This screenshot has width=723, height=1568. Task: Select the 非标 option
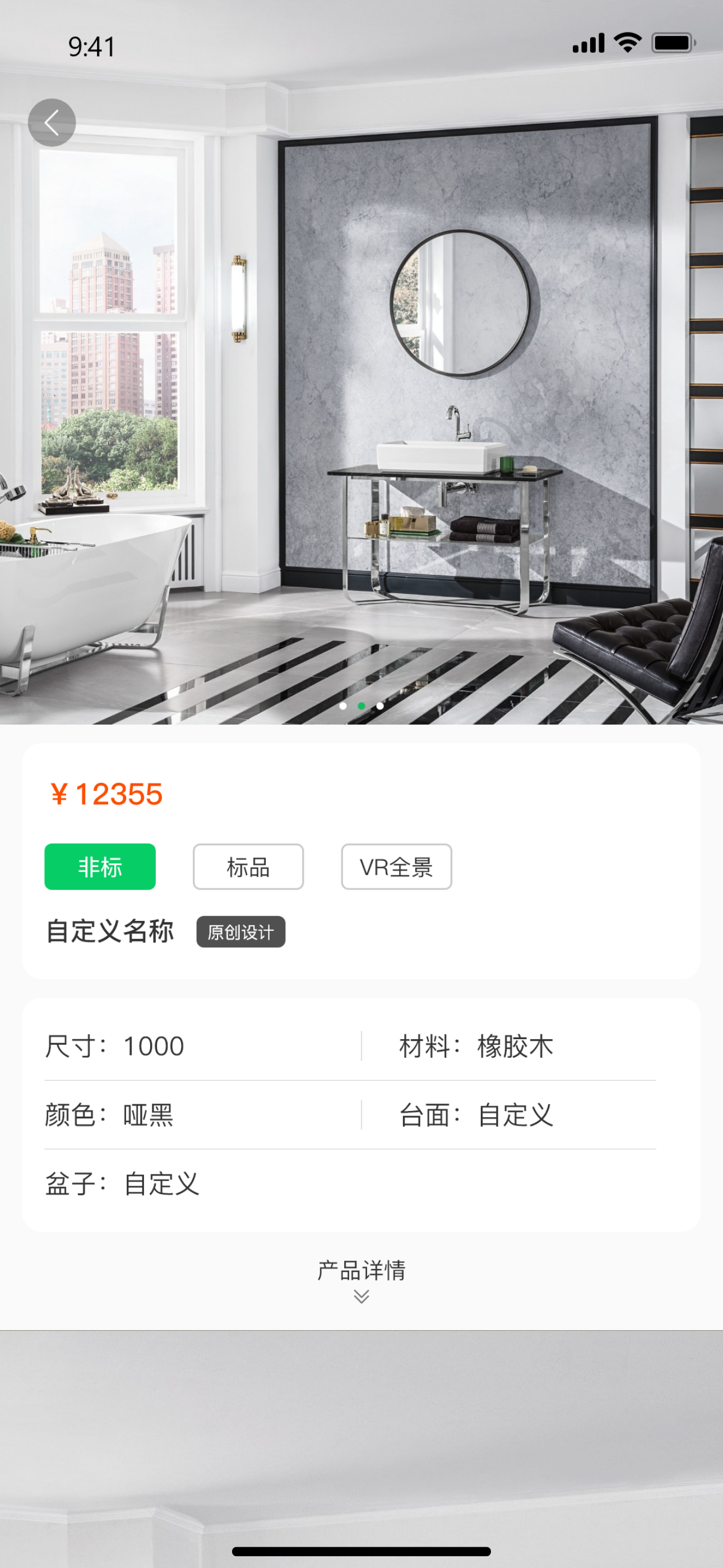tap(100, 867)
